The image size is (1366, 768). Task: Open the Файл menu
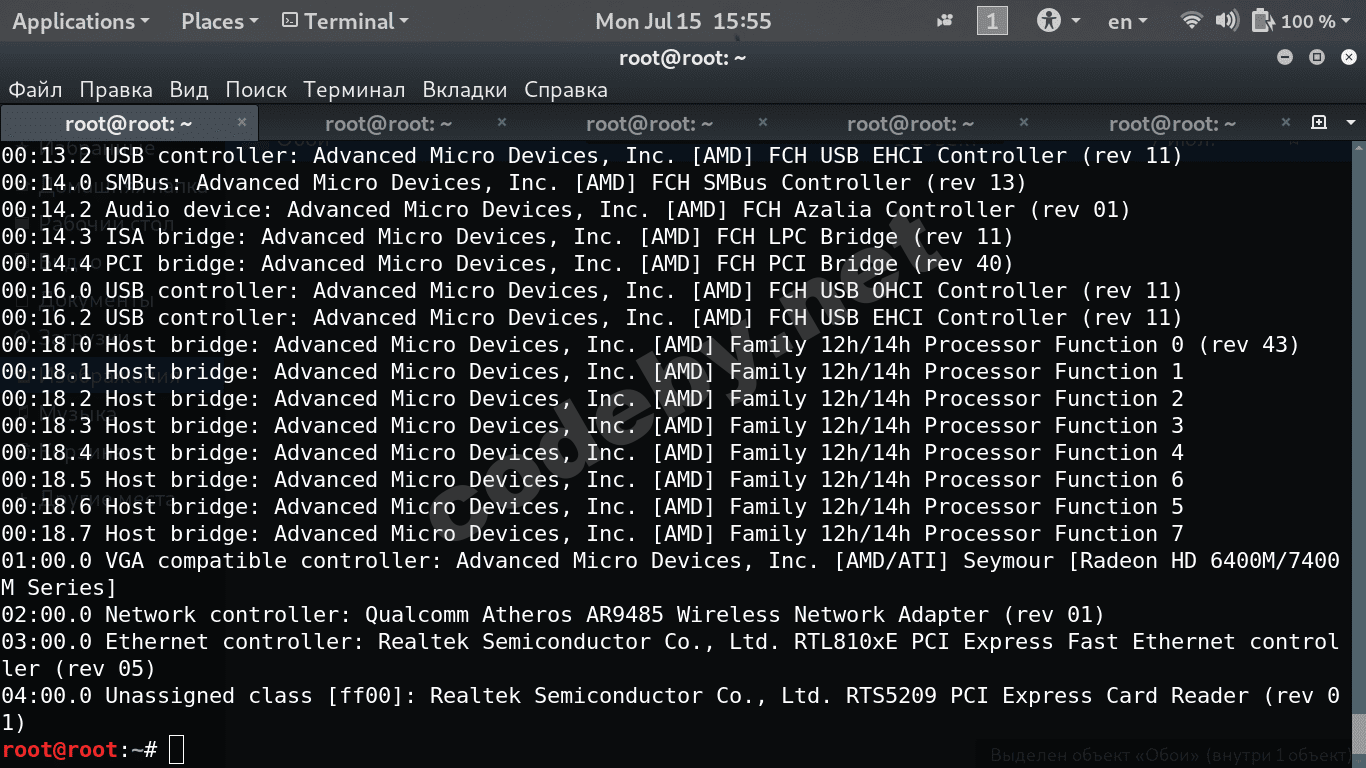click(35, 90)
